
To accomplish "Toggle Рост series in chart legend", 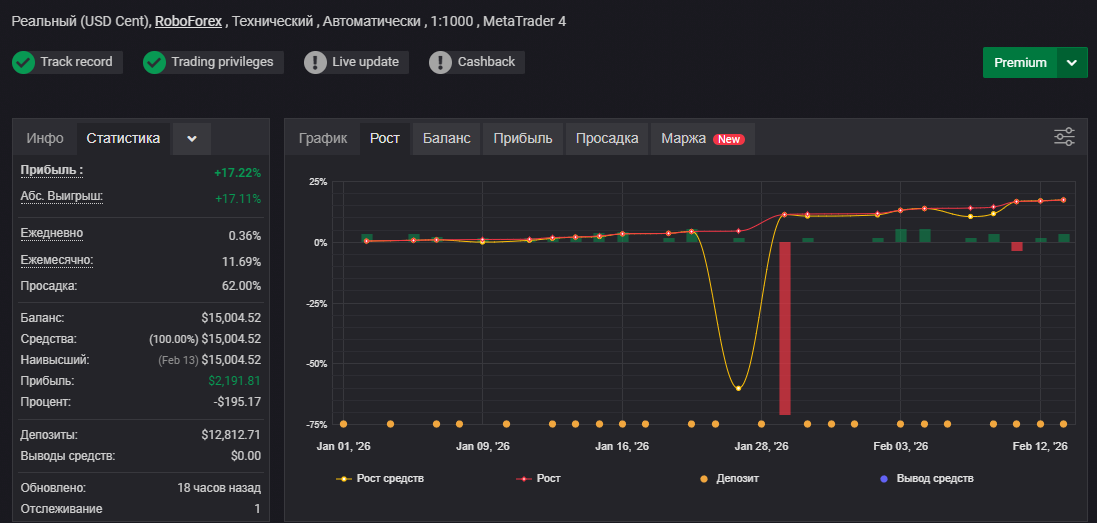I will point(538,479).
